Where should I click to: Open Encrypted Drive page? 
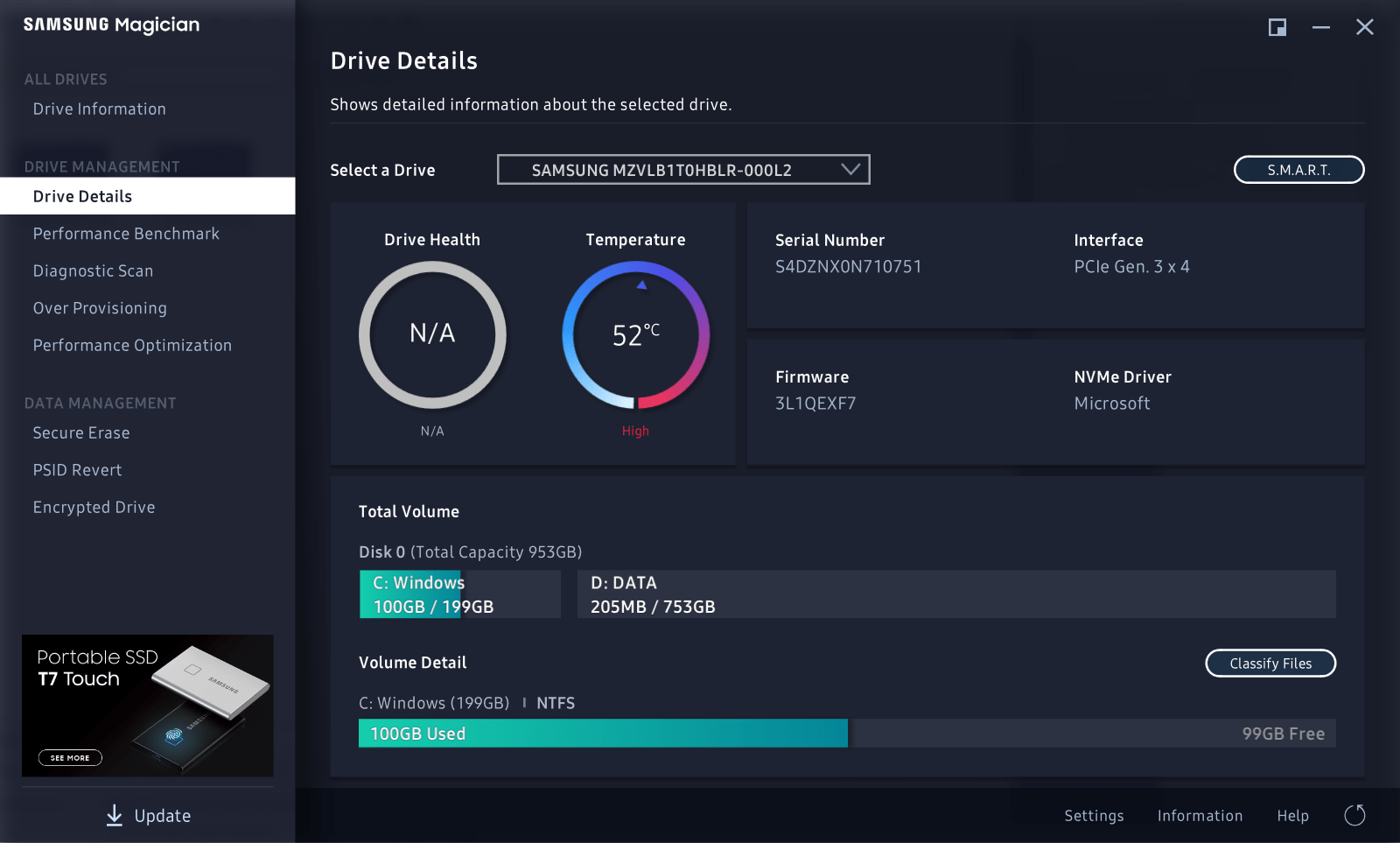coord(94,507)
